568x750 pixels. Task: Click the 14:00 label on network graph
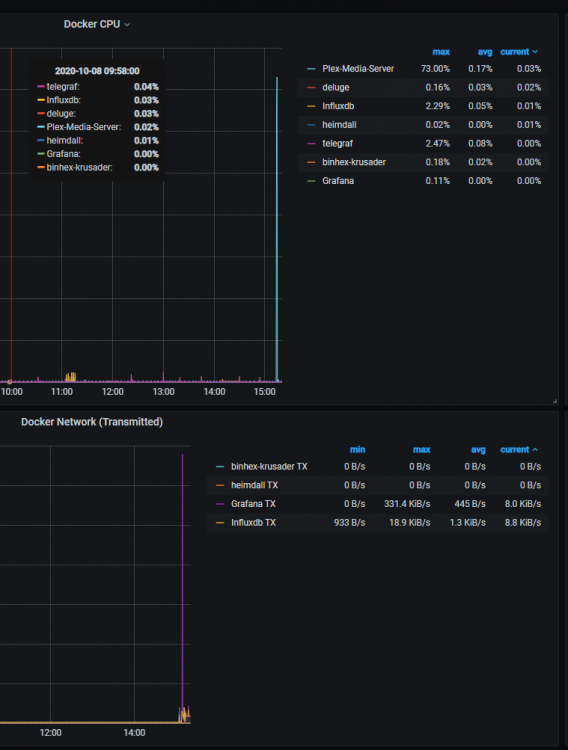click(x=134, y=732)
